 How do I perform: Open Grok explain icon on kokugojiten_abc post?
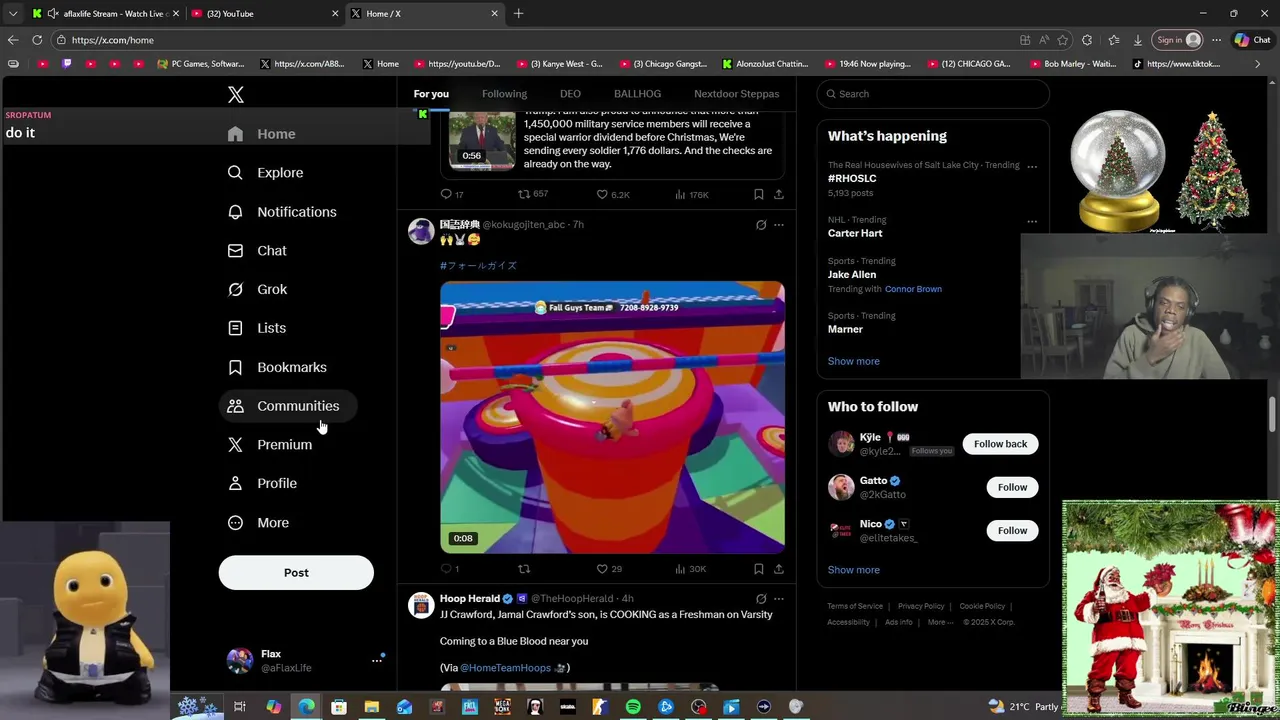click(761, 225)
